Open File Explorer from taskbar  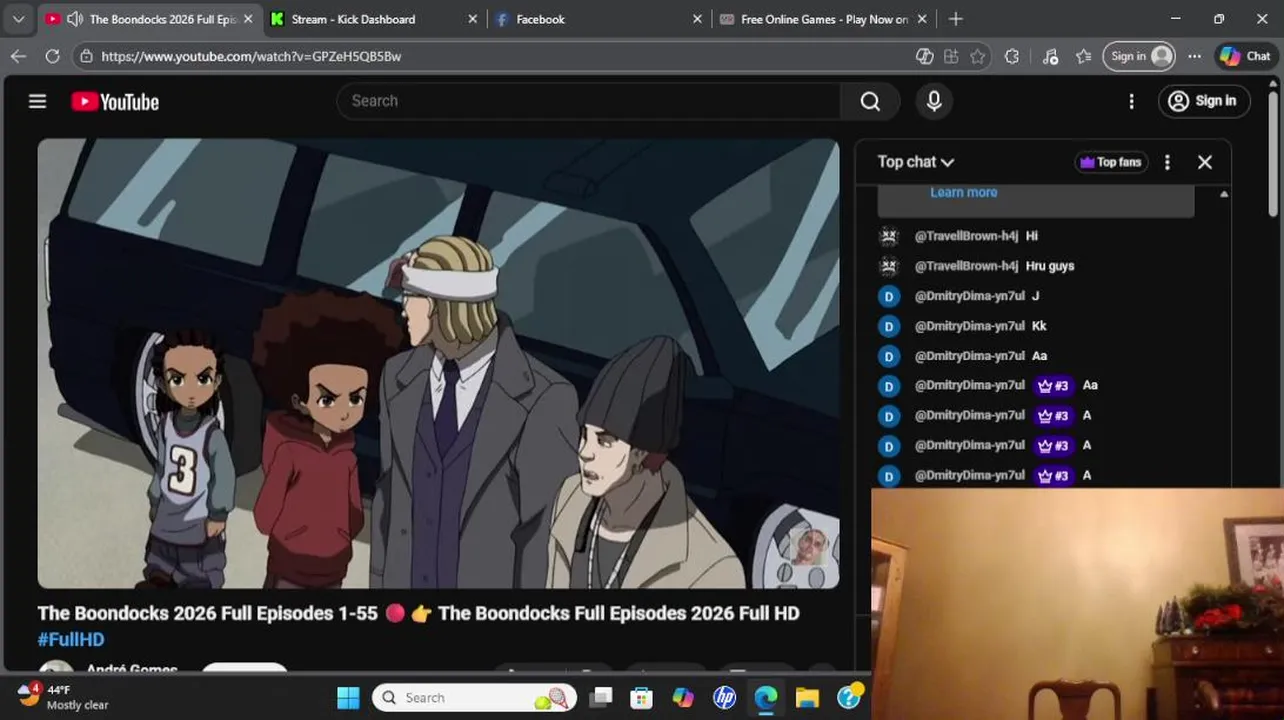click(x=807, y=698)
